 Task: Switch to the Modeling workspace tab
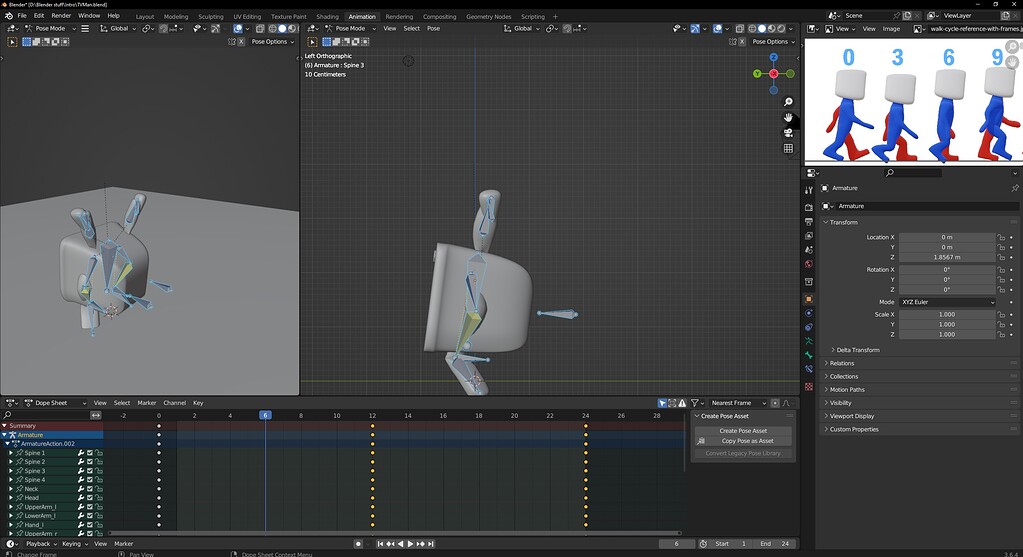click(176, 16)
